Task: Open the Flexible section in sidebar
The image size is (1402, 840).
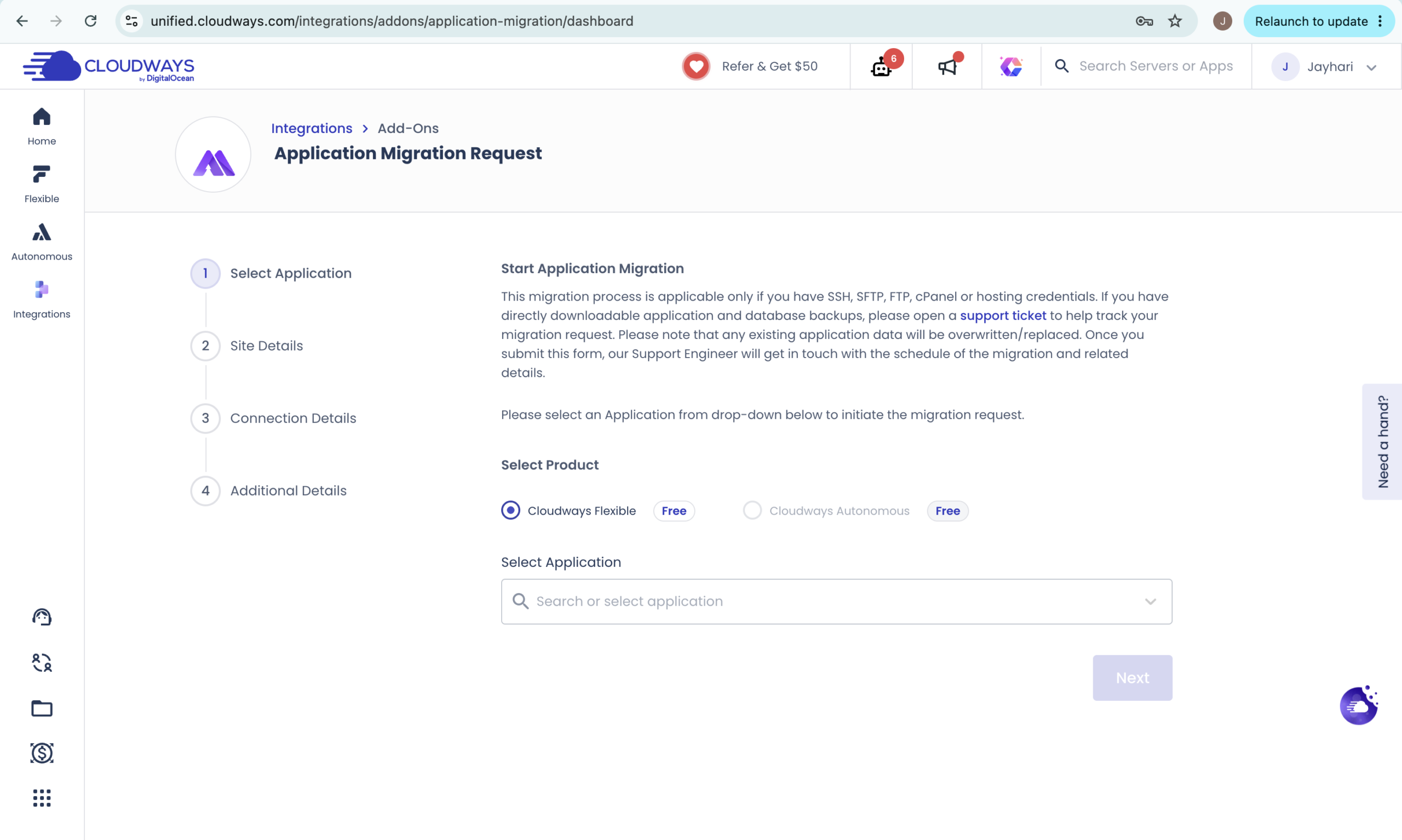Action: click(x=41, y=184)
